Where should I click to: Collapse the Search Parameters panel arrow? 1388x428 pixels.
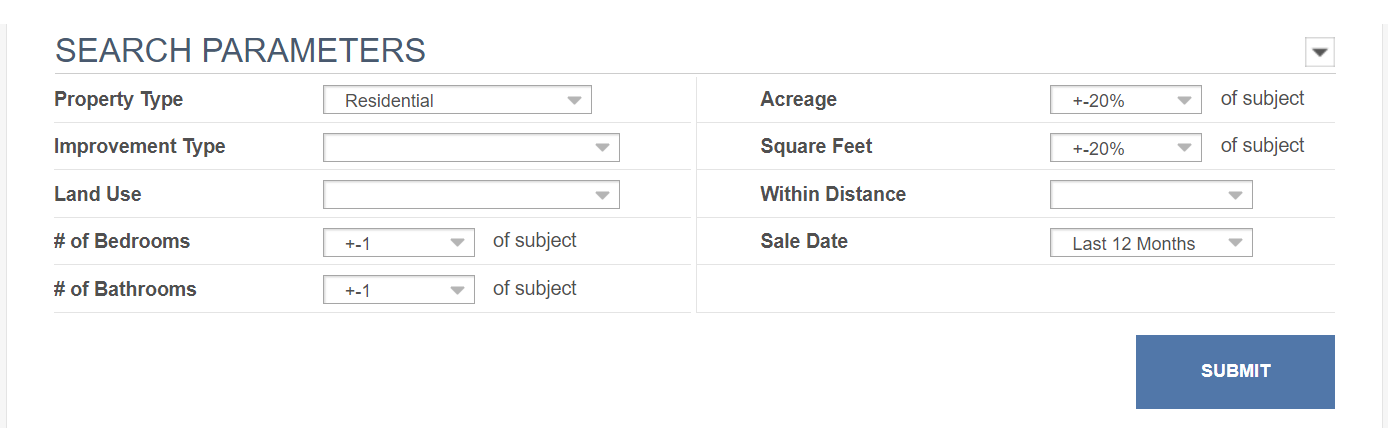coord(1320,52)
